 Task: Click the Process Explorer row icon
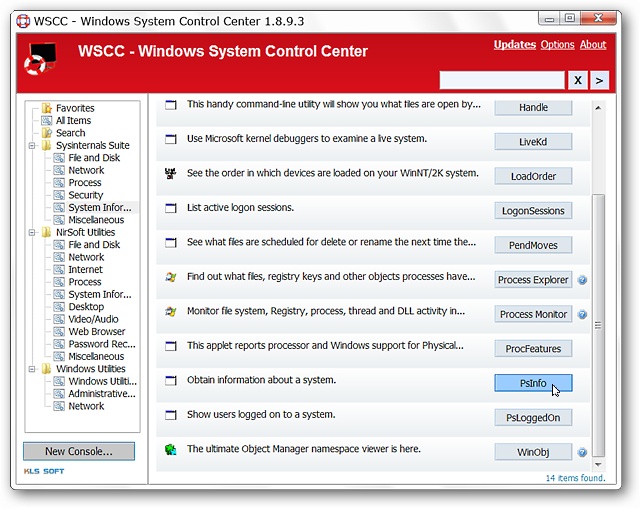coord(170,277)
